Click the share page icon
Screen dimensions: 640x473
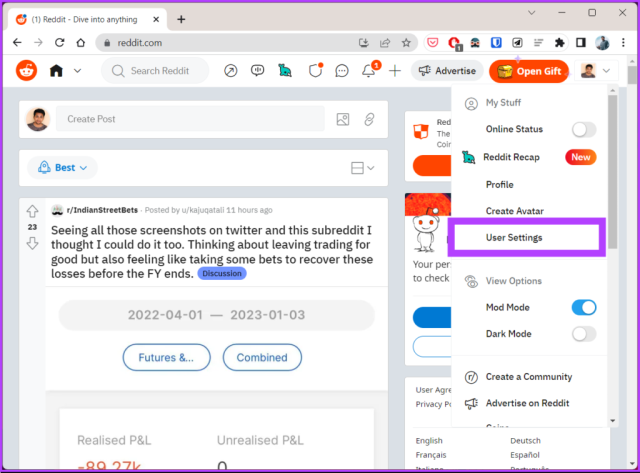pos(384,42)
